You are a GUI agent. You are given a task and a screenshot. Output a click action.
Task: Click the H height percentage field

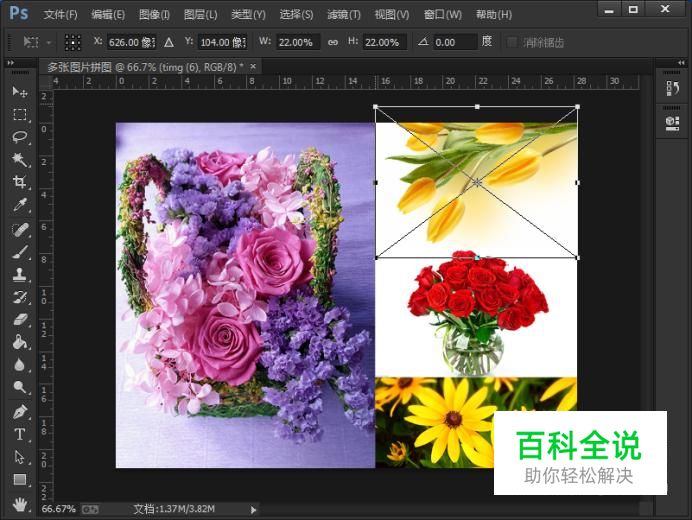pos(384,42)
